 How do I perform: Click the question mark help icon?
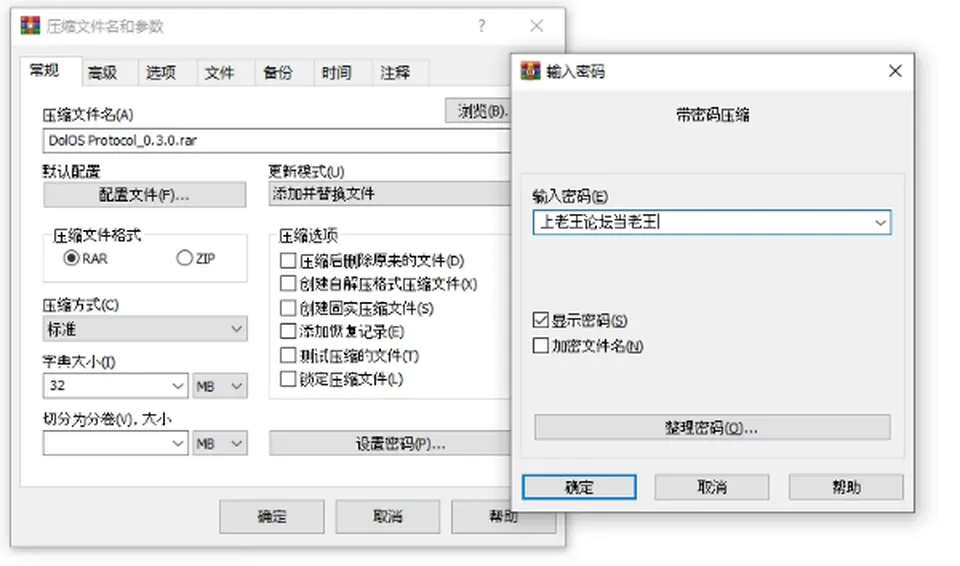point(482,26)
